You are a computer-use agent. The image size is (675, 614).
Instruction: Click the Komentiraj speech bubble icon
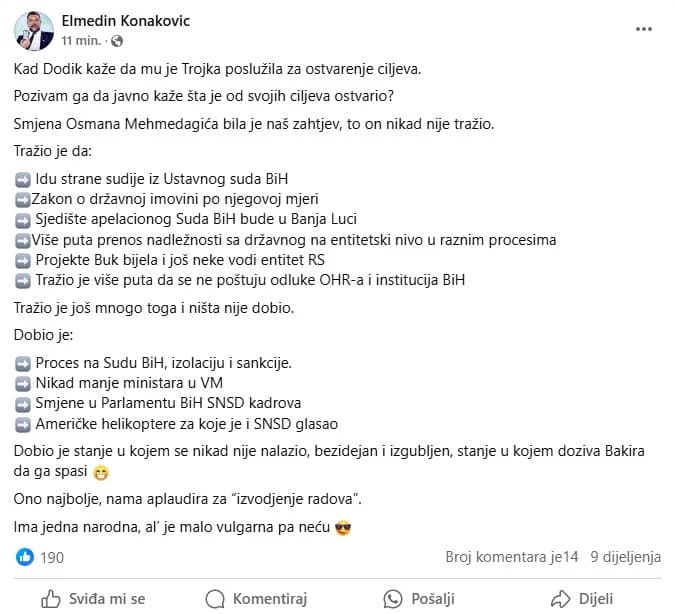coord(215,598)
